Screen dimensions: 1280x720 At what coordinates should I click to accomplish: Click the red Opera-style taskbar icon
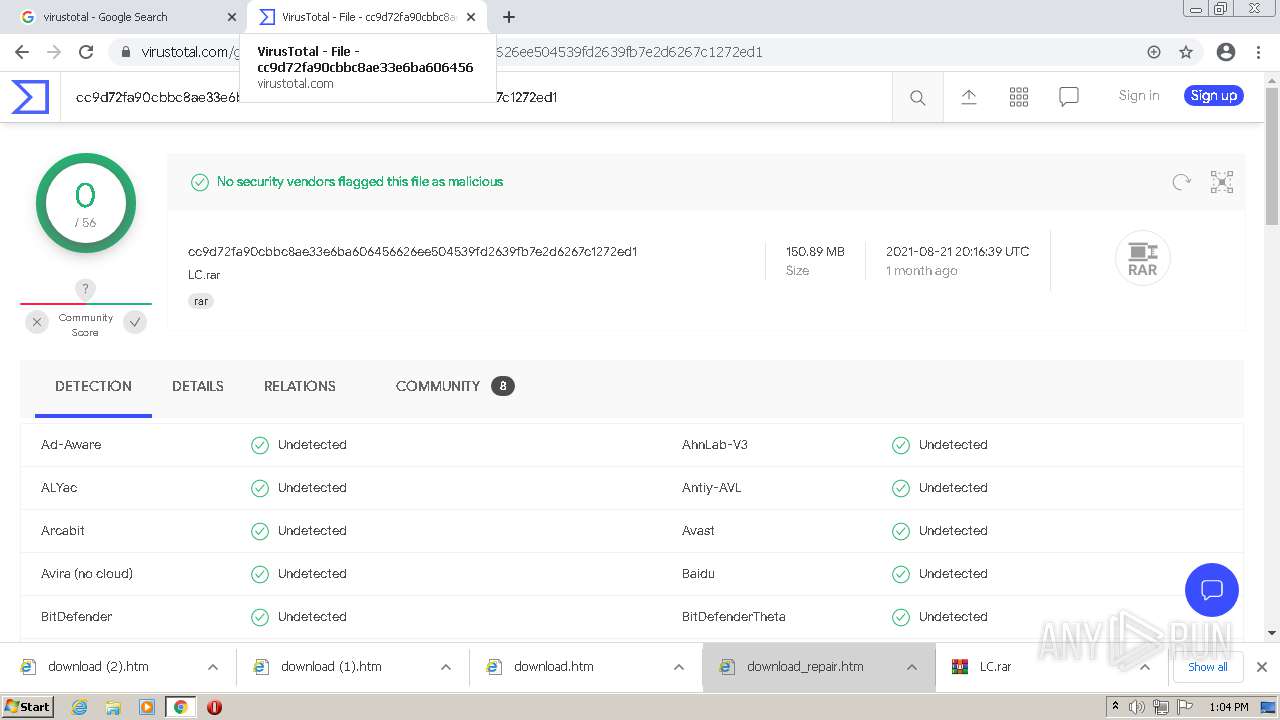coord(214,707)
